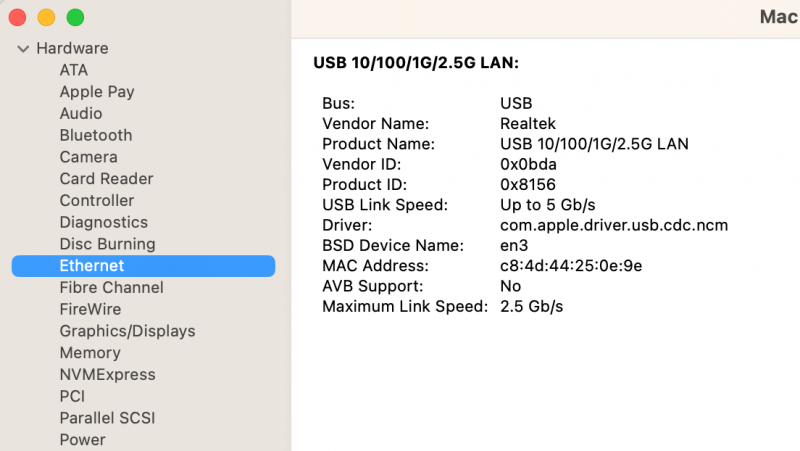Select Memory in the sidebar

90,353
